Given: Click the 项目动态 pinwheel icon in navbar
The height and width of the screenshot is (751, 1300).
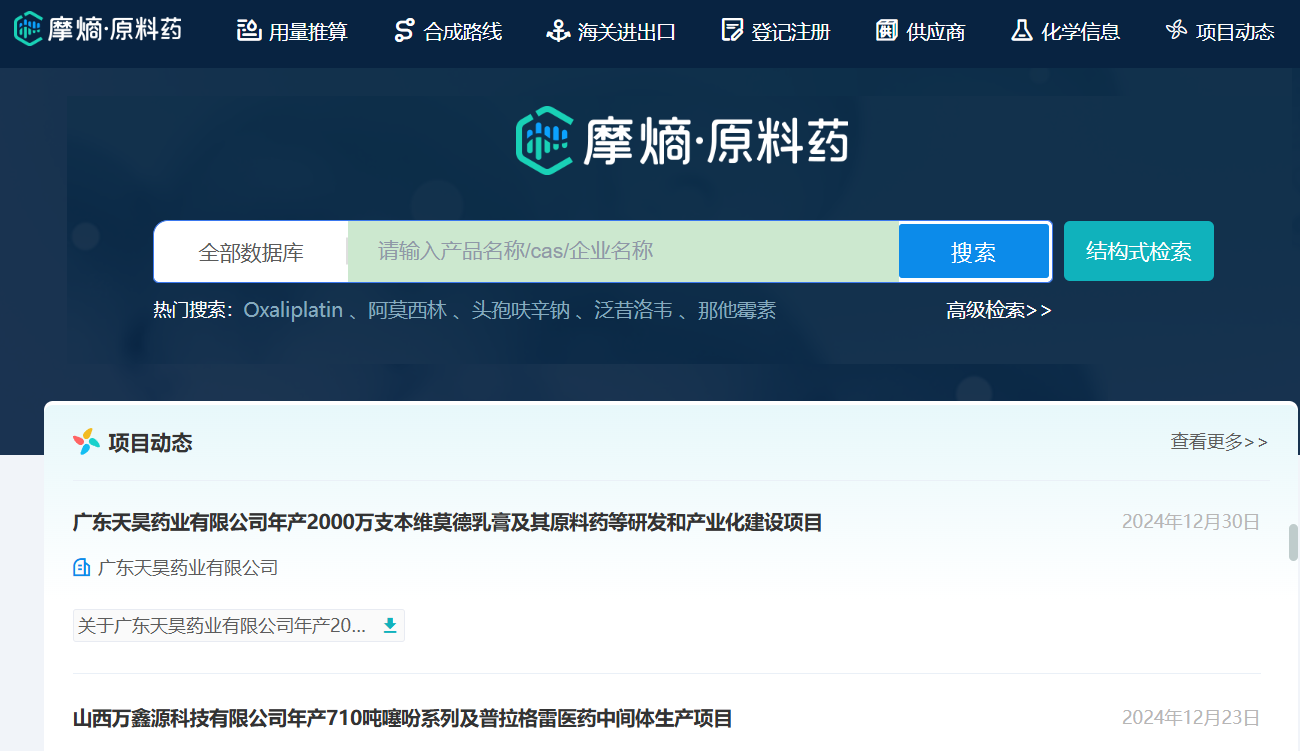Looking at the screenshot, I should tap(1176, 30).
